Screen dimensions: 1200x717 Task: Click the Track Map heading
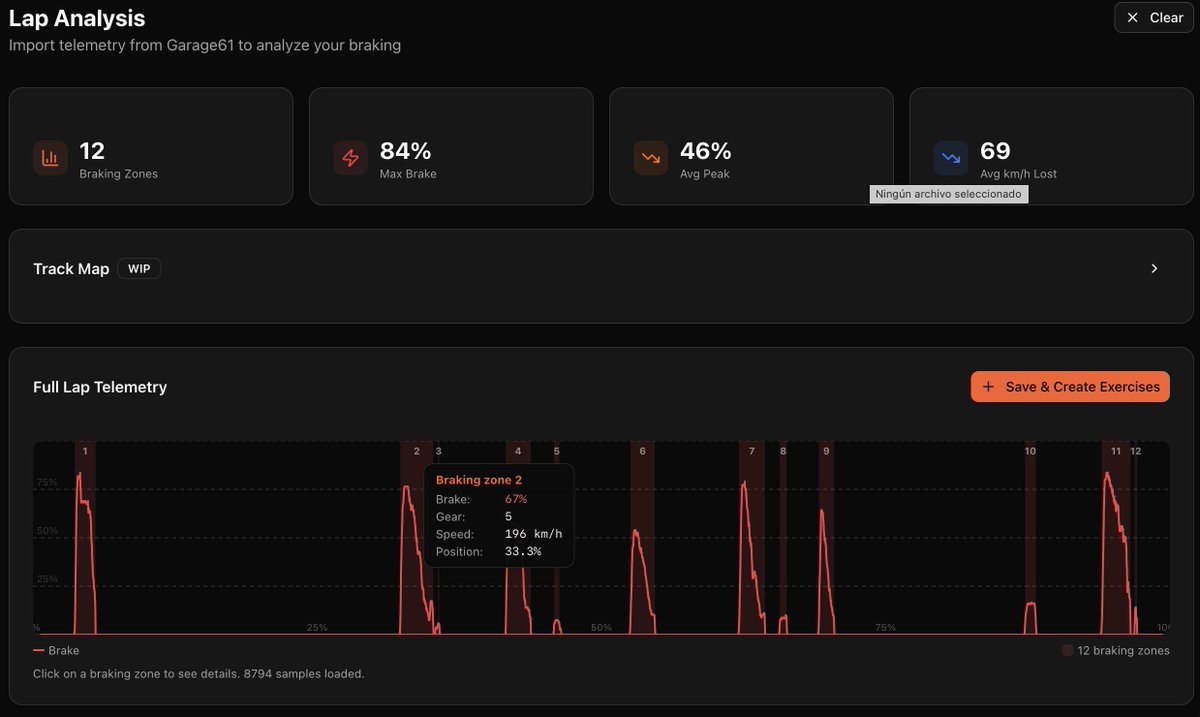tap(71, 269)
